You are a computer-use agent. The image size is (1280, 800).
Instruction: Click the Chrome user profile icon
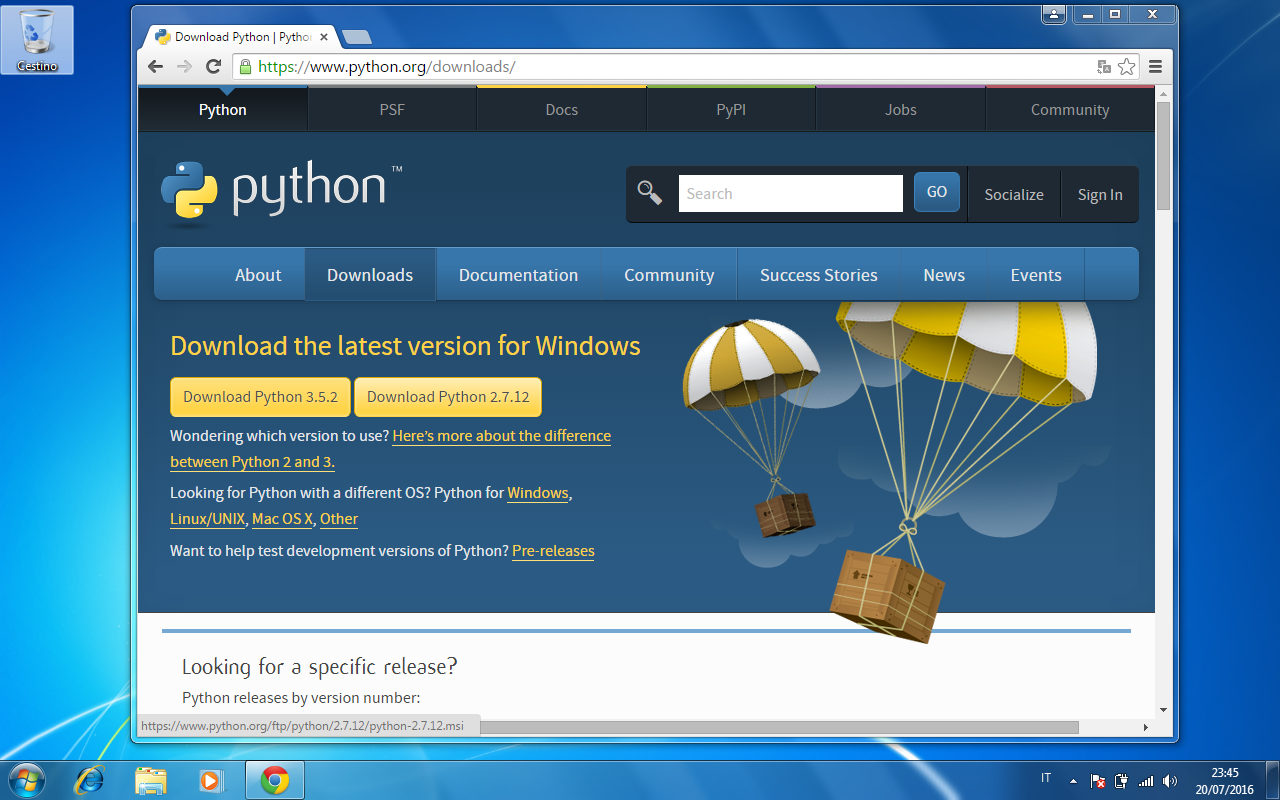click(1054, 14)
